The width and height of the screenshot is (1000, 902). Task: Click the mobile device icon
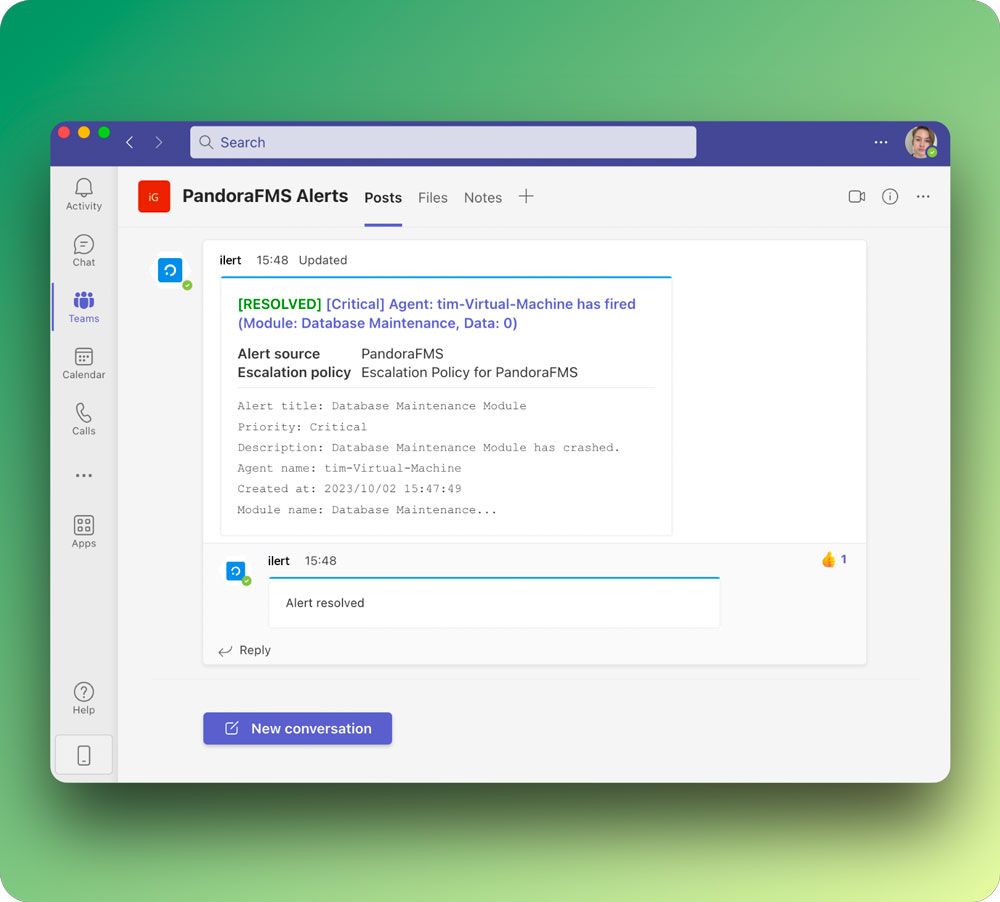[84, 755]
